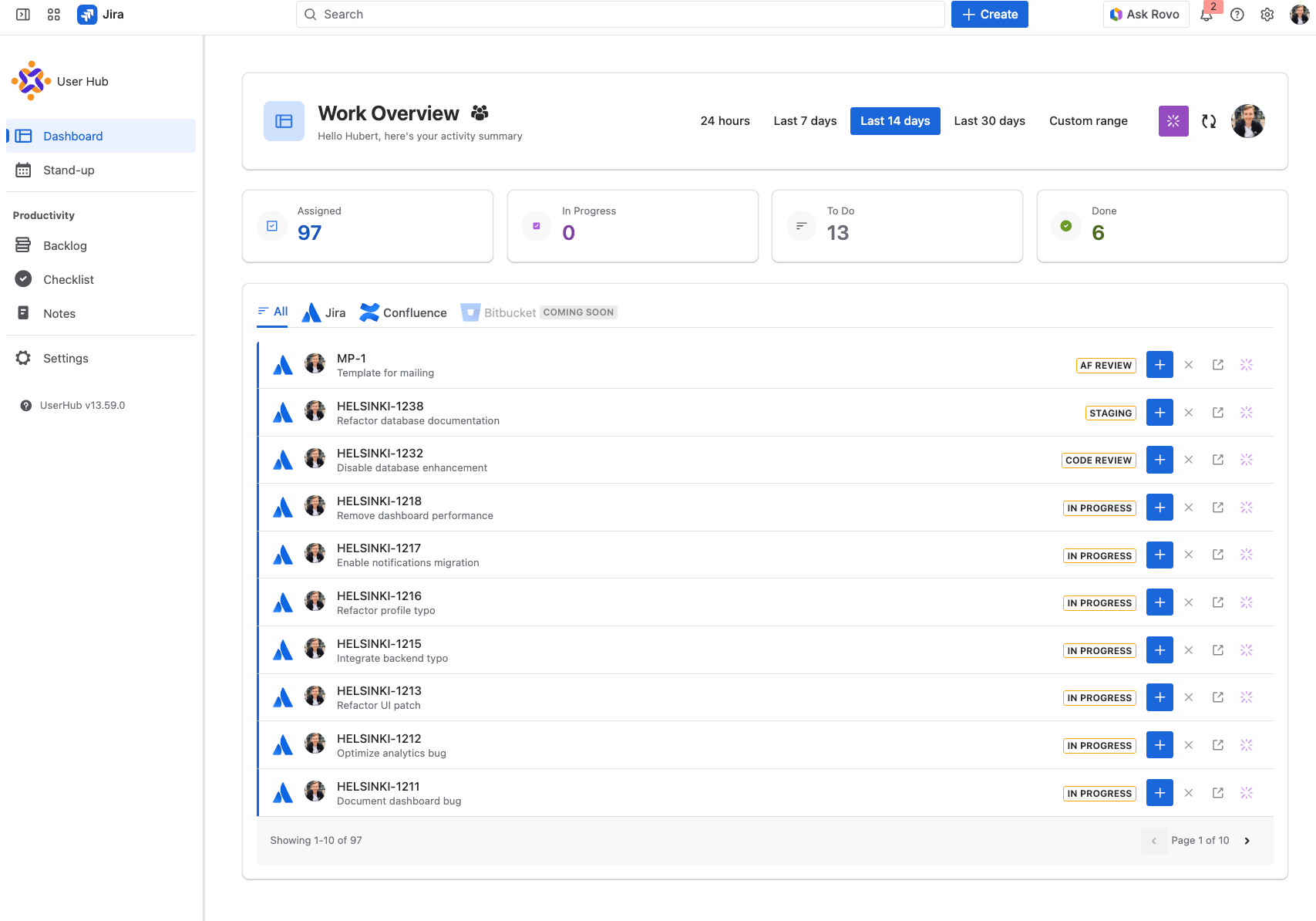This screenshot has width=1316, height=921.
Task: Click AI sparkle icon for MP-1
Action: 1247,365
